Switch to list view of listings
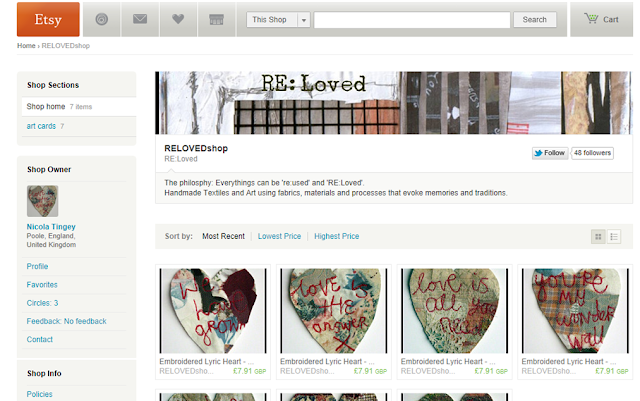Image resolution: width=640 pixels, height=401 pixels. click(x=614, y=236)
